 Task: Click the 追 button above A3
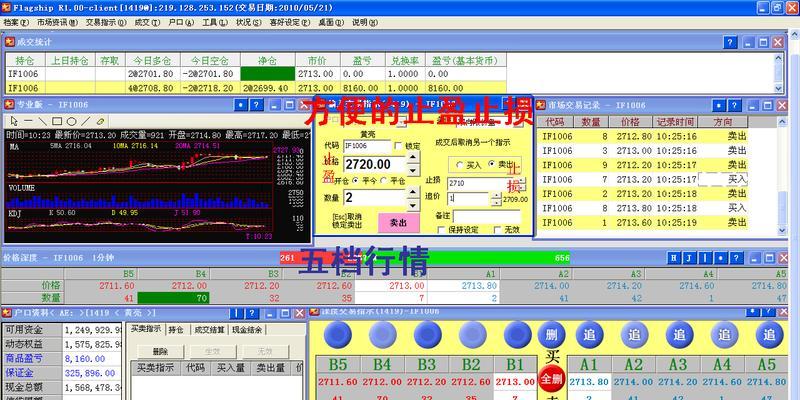coord(680,335)
